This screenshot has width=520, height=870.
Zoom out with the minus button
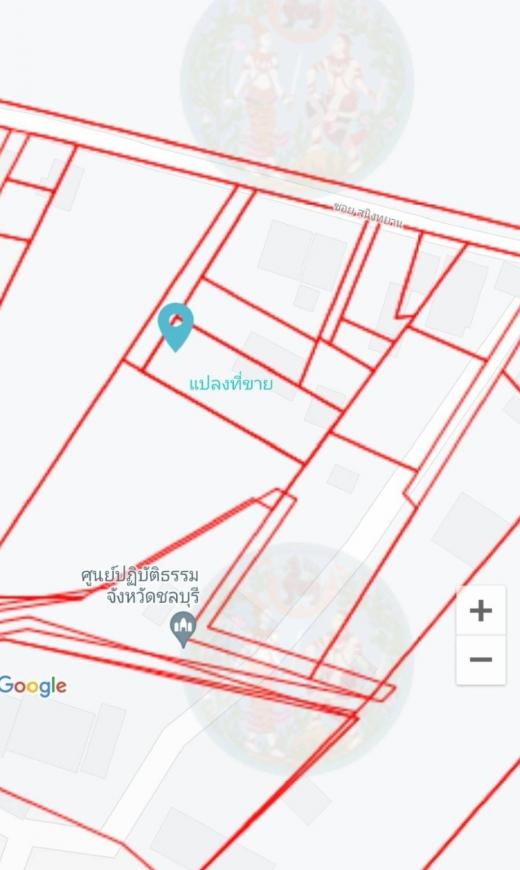point(481,660)
